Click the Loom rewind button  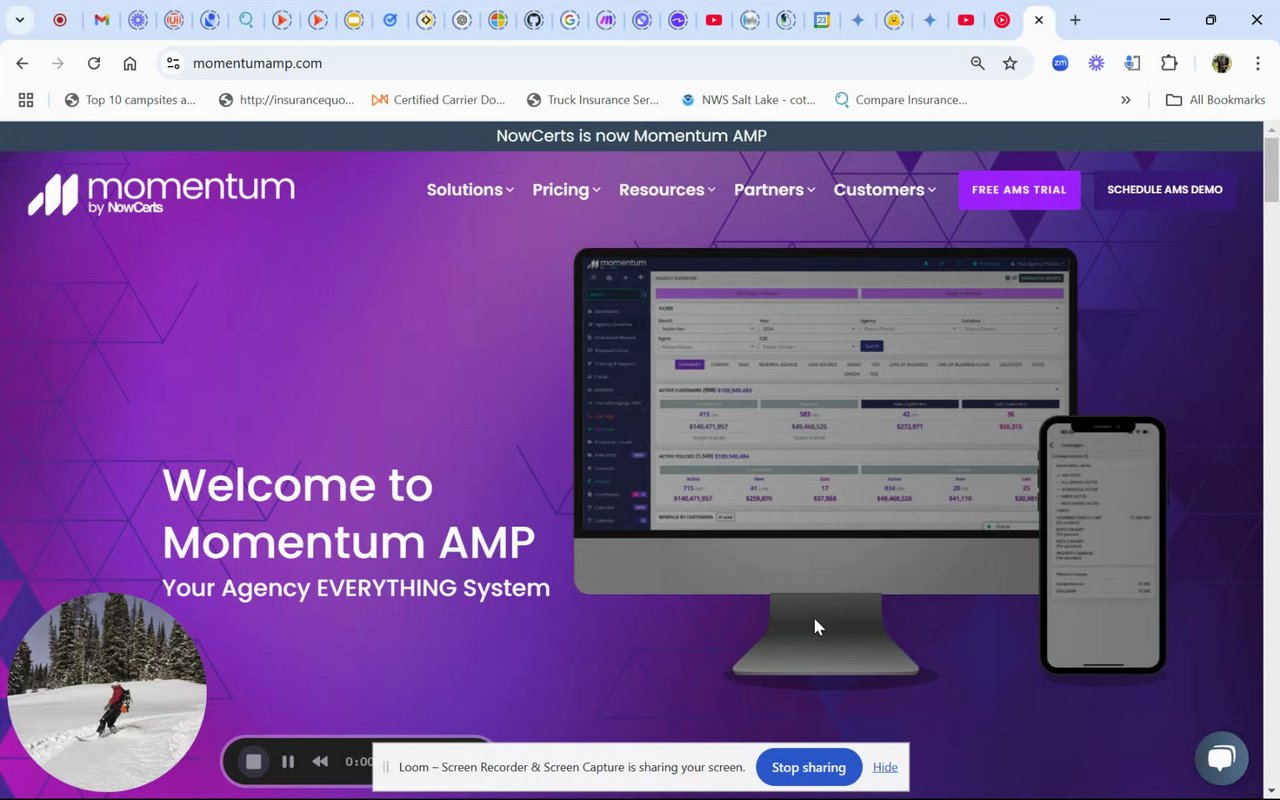click(320, 762)
